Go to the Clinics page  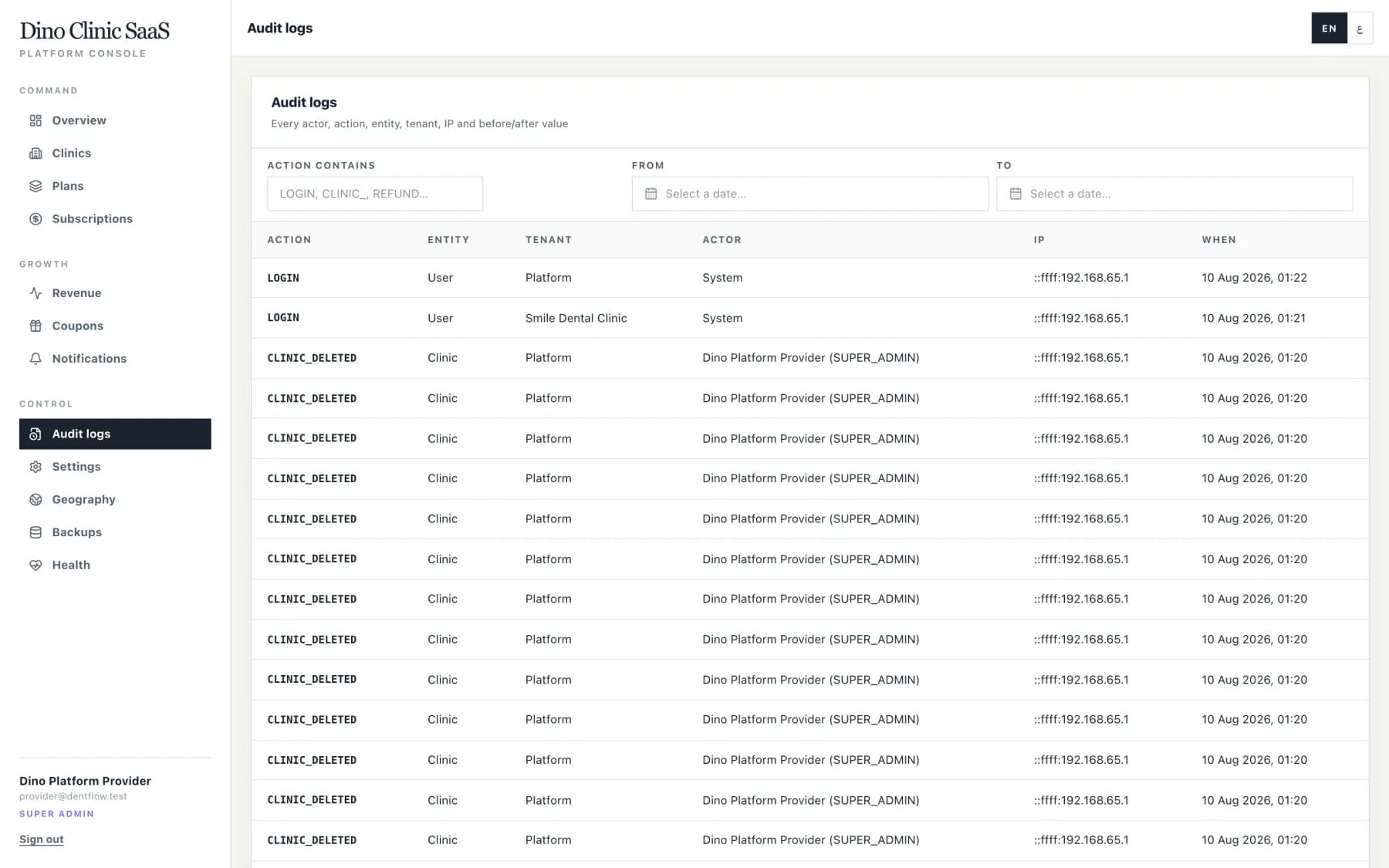click(x=115, y=154)
